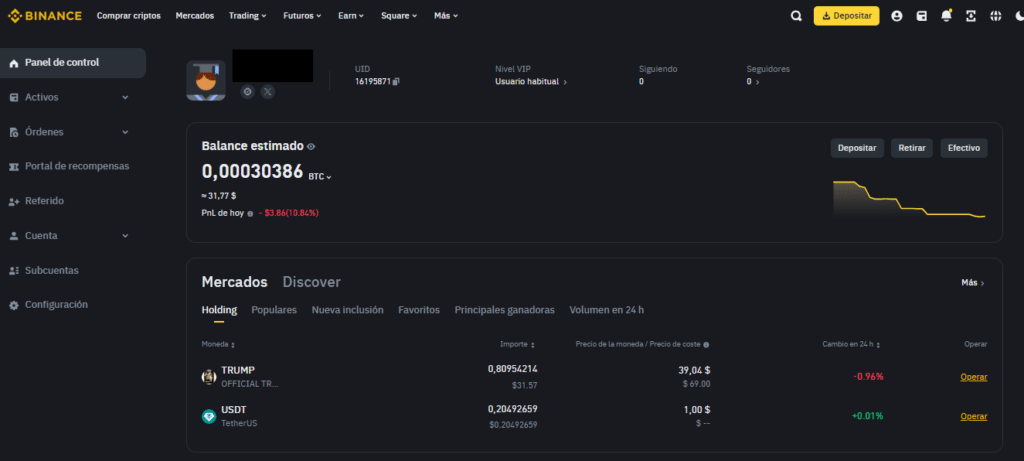
Task: Open the profile account icon in header
Action: [x=897, y=16]
